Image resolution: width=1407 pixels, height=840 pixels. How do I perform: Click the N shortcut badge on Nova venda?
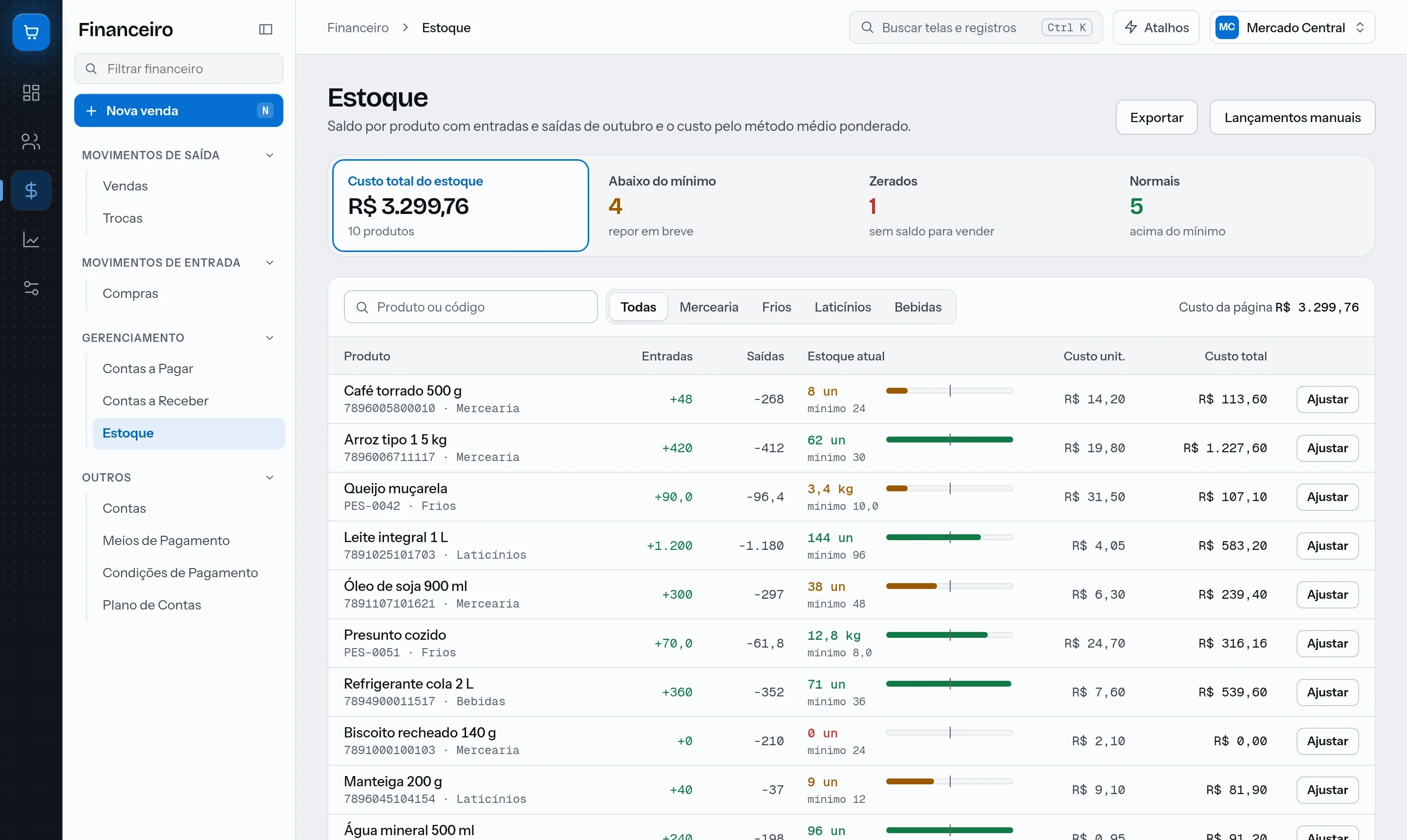point(265,110)
